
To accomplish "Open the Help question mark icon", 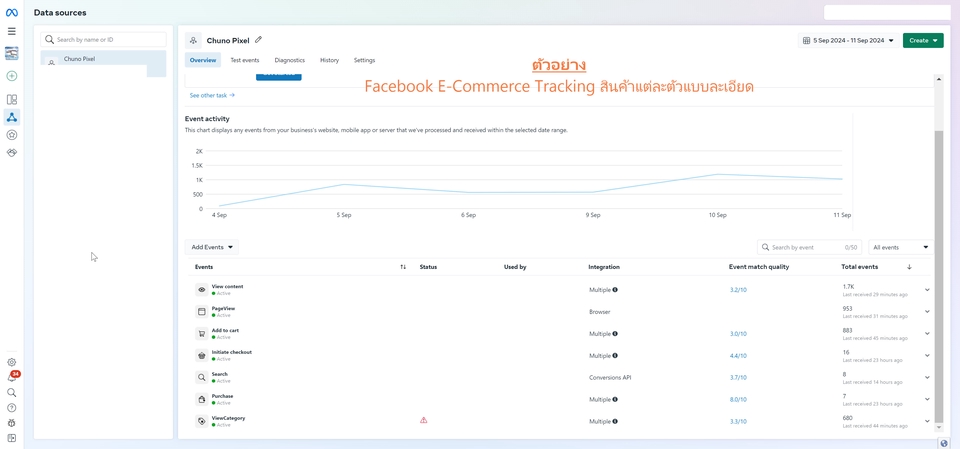I will pyautogui.click(x=12, y=408).
